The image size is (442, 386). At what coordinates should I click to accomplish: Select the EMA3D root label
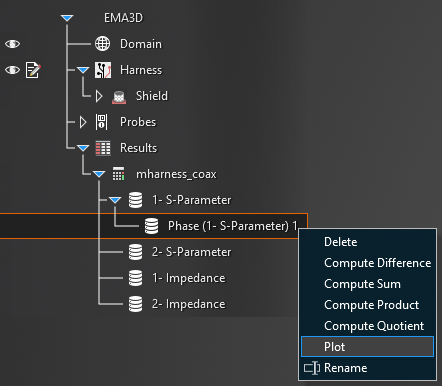(x=123, y=18)
